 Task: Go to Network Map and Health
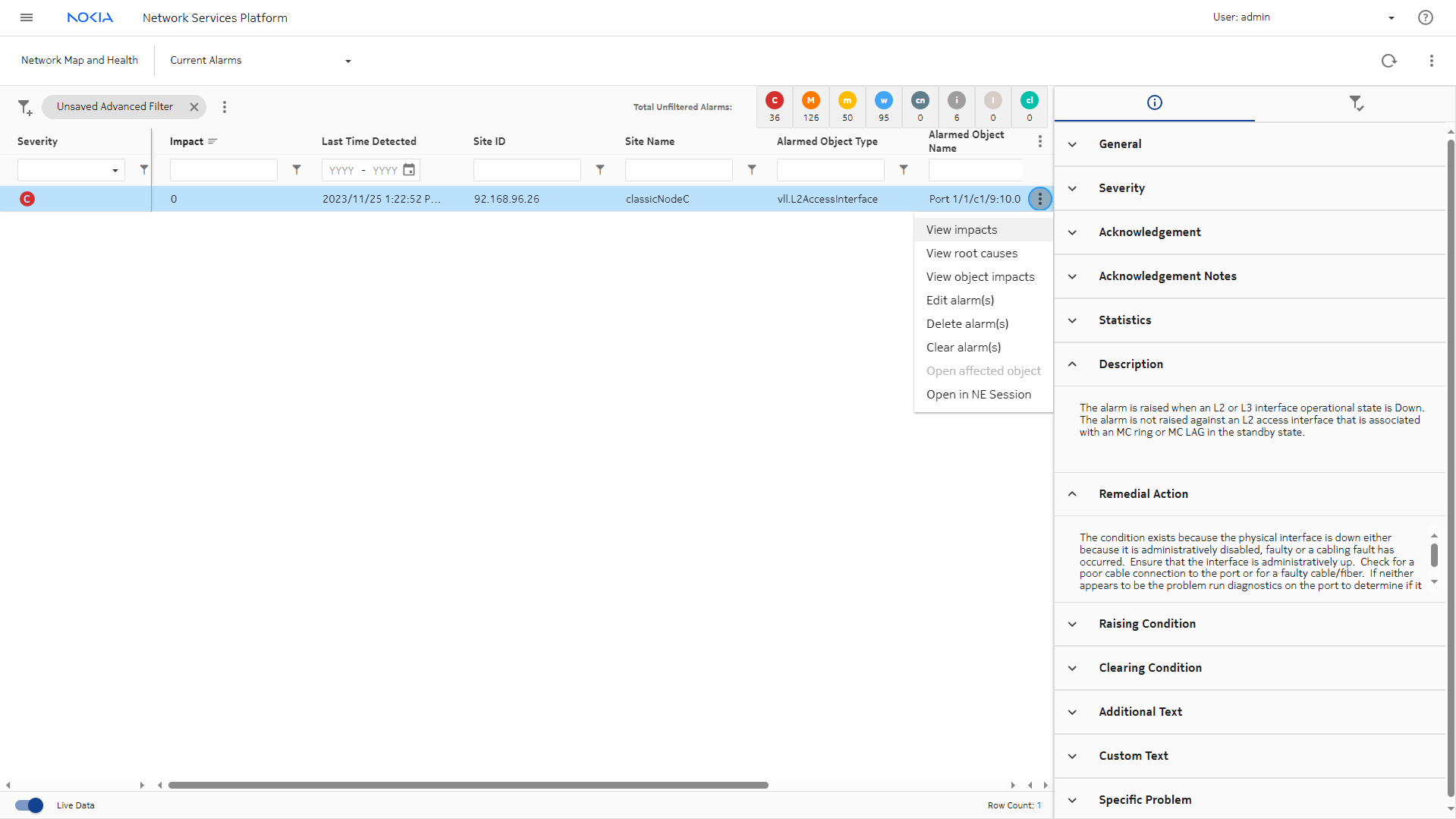(80, 61)
